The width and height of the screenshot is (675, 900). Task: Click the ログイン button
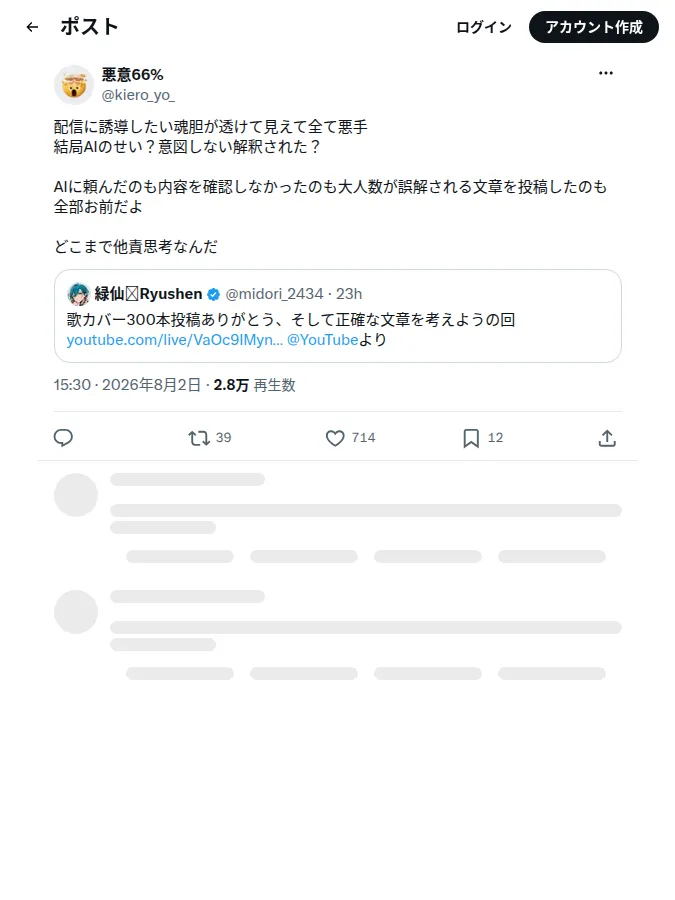[x=484, y=27]
